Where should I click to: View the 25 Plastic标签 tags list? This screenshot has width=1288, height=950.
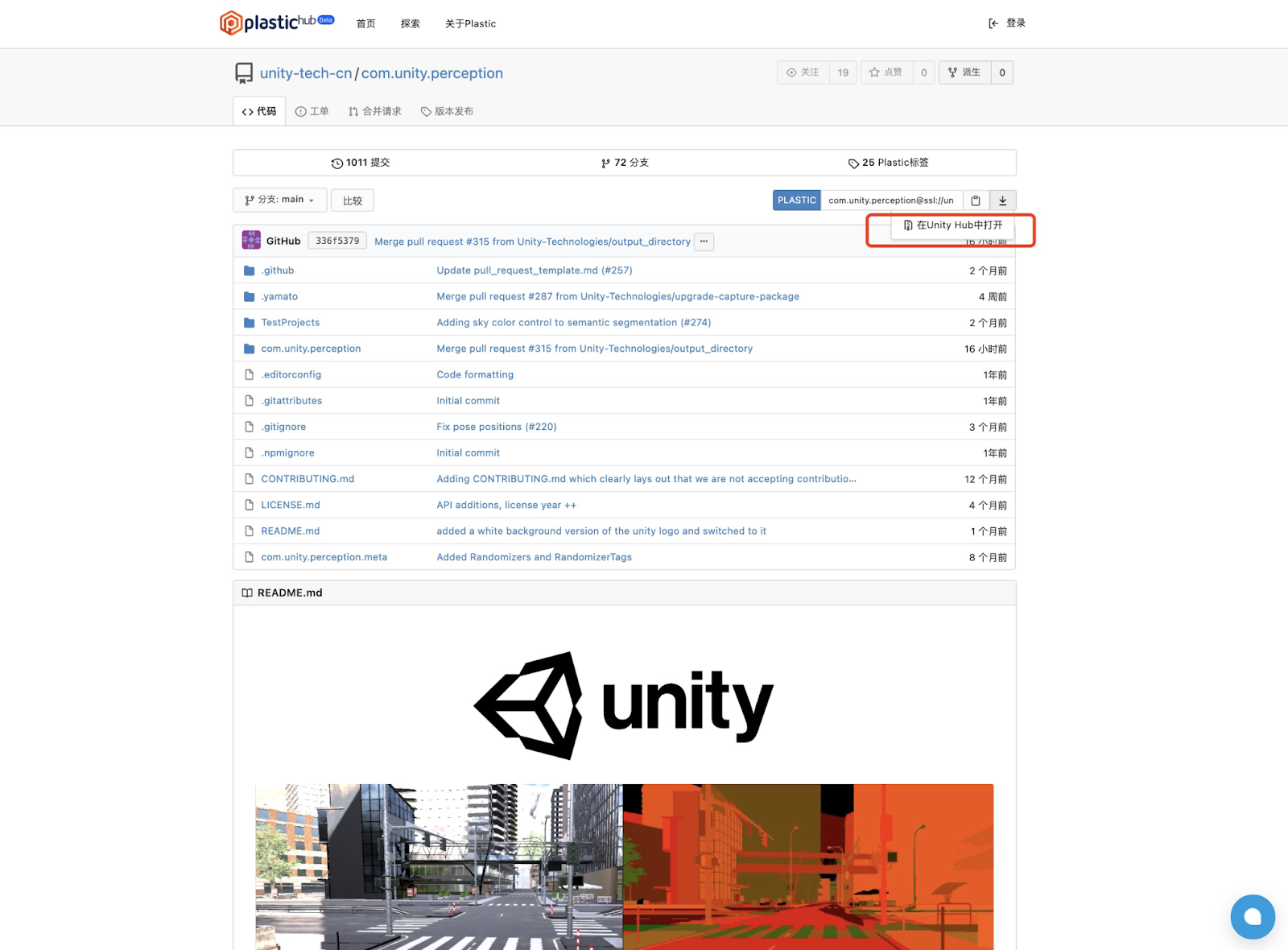[x=889, y=163]
